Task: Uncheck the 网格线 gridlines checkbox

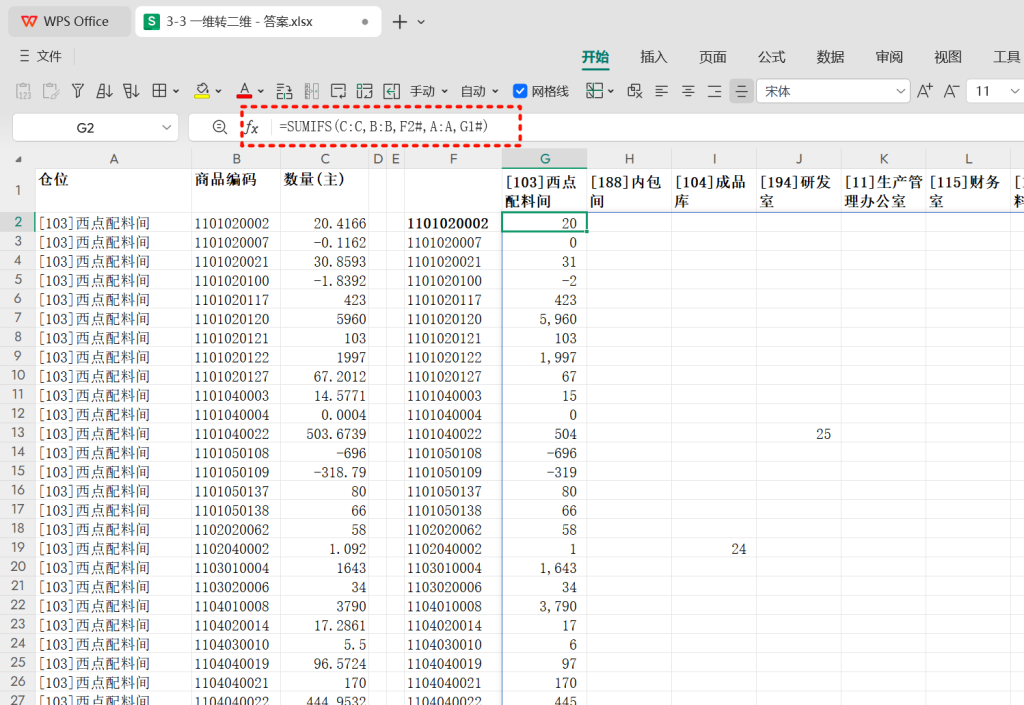Action: coord(520,91)
